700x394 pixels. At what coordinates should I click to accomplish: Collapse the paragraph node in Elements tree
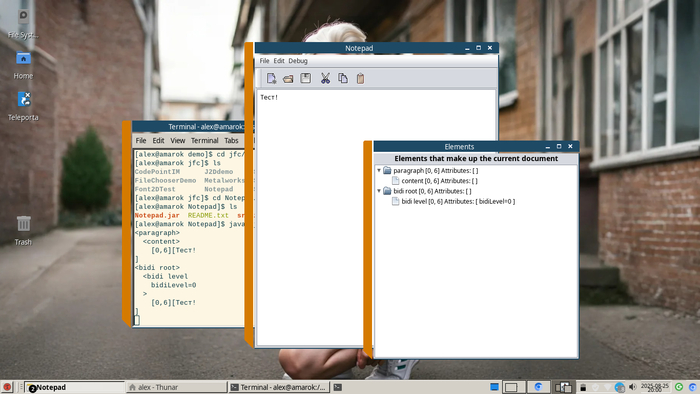pyautogui.click(x=379, y=170)
